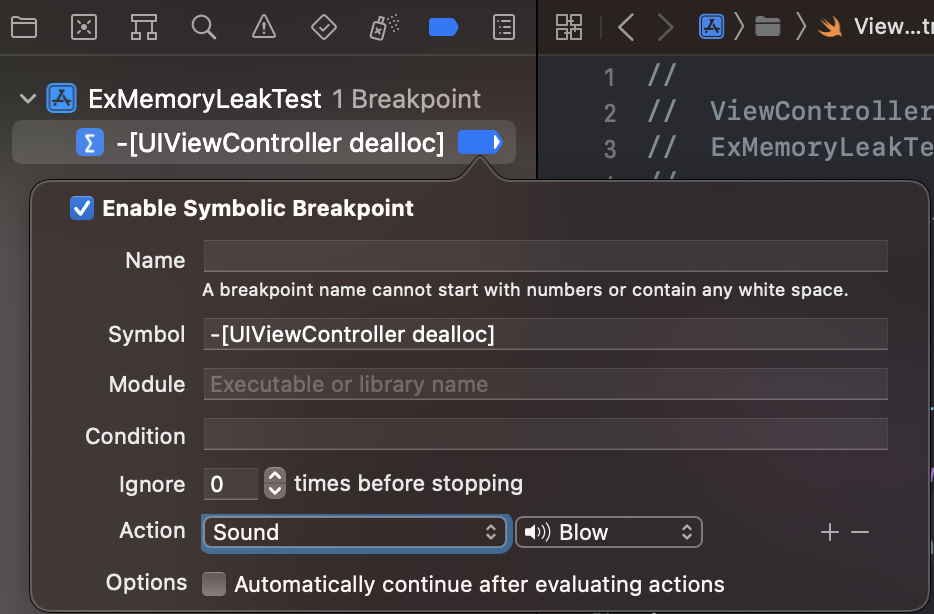Select the Breakpoint navigator icon

(x=444, y=27)
